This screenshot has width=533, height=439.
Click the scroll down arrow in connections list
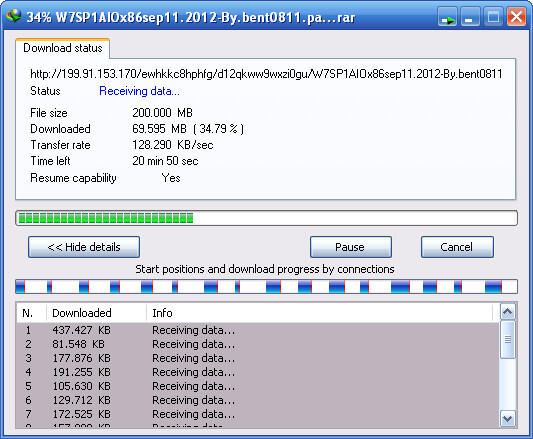(x=508, y=419)
